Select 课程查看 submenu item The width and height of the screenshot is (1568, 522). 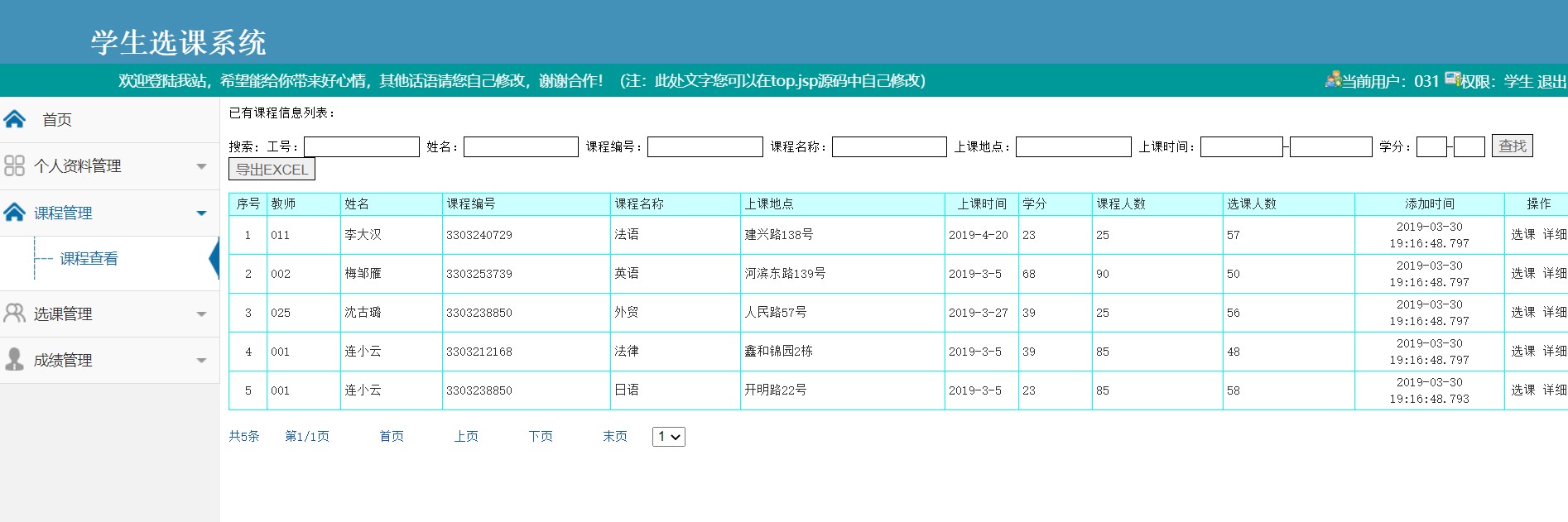click(x=89, y=259)
